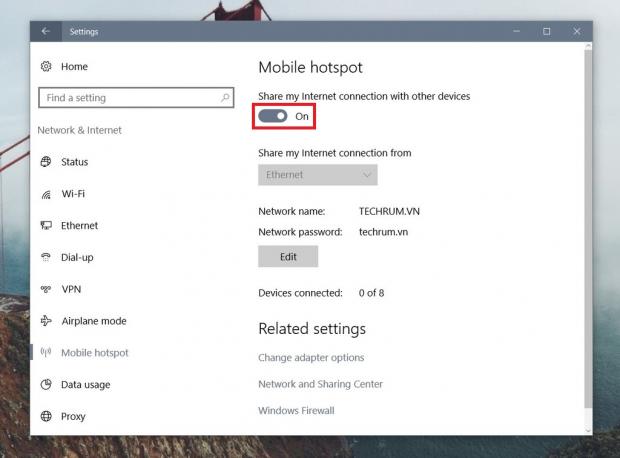Click the search magnifier icon
The height and width of the screenshot is (458, 620).
(225, 98)
